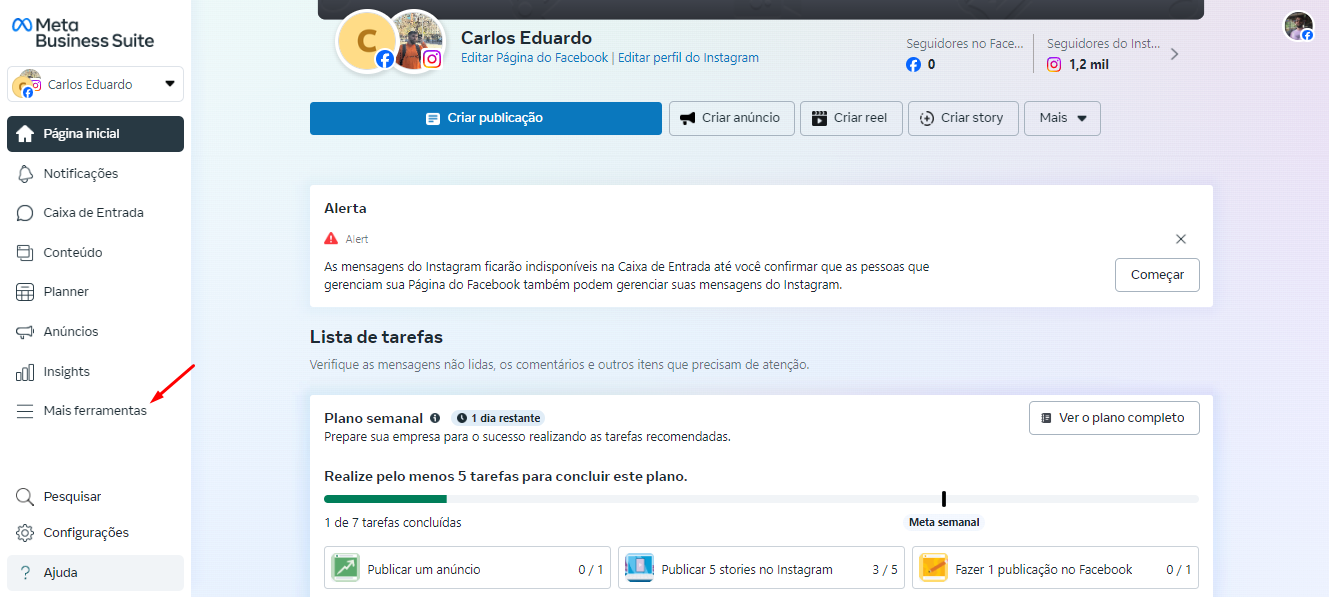The width and height of the screenshot is (1329, 597).
Task: Select the Notificações menu label
Action: [x=81, y=174]
